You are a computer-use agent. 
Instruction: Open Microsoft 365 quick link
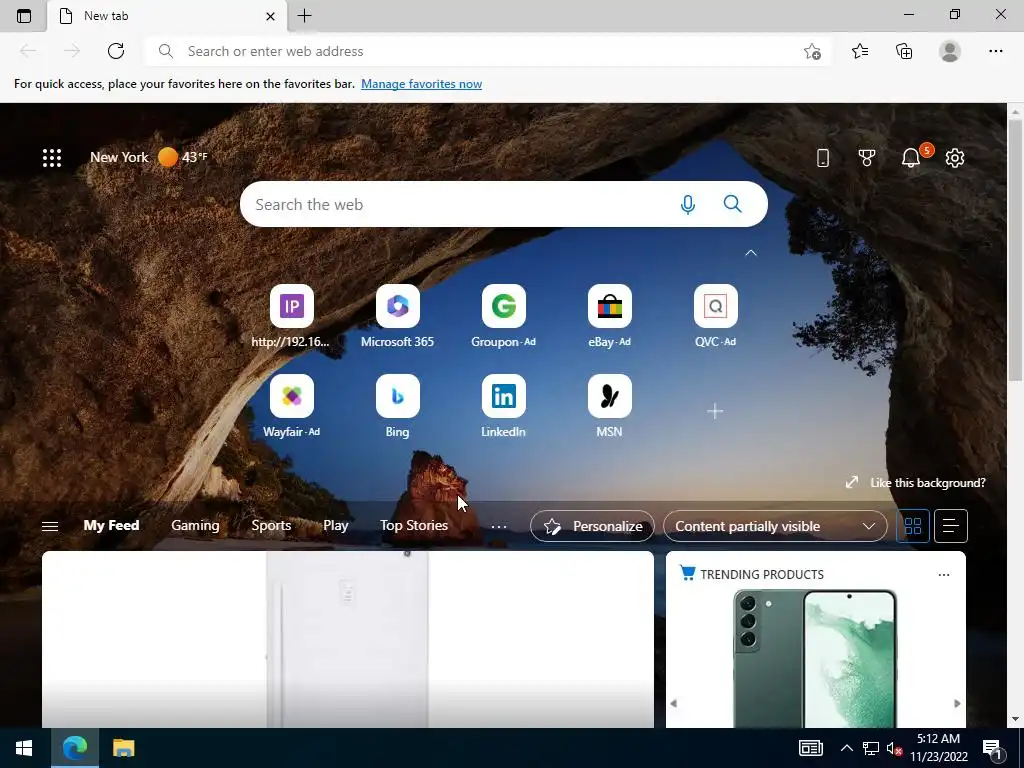[397, 317]
